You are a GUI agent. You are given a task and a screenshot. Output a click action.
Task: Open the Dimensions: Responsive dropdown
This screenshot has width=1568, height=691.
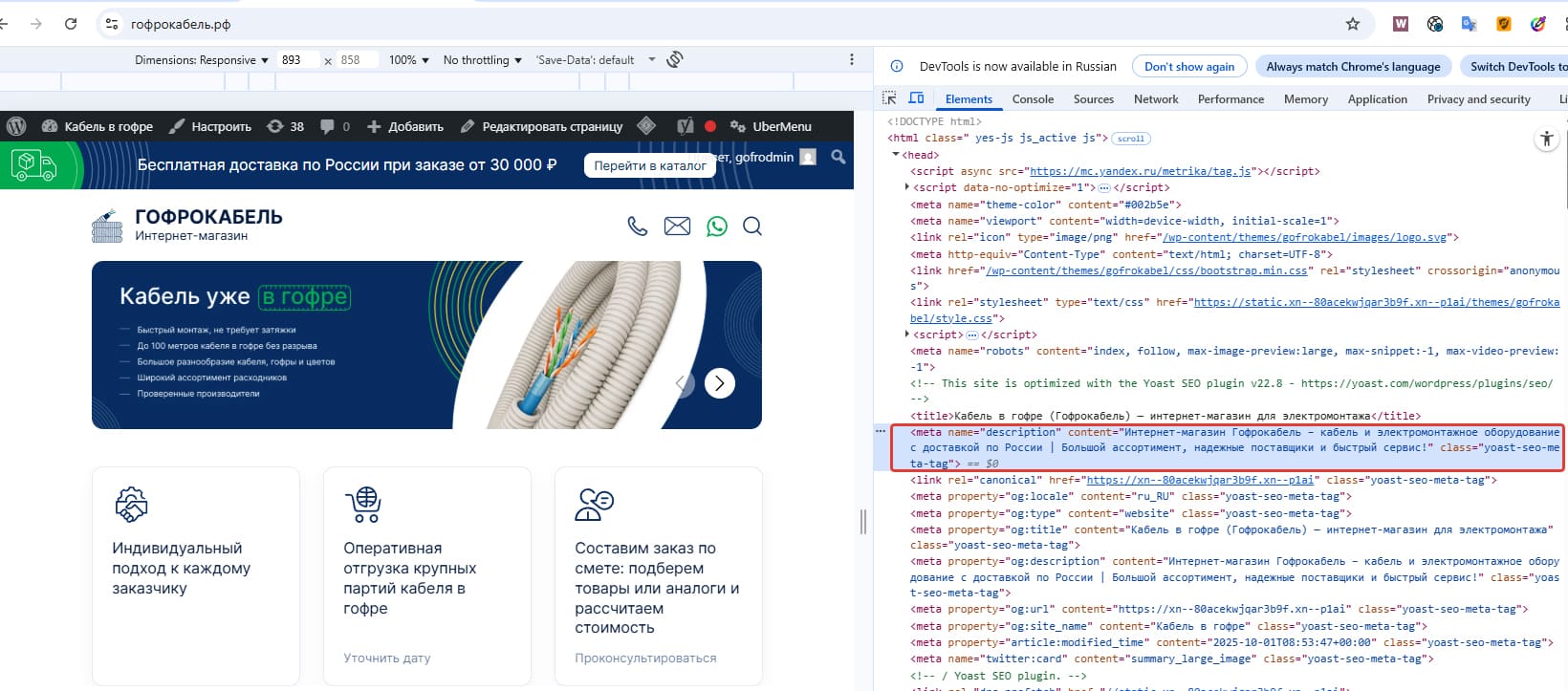point(202,60)
